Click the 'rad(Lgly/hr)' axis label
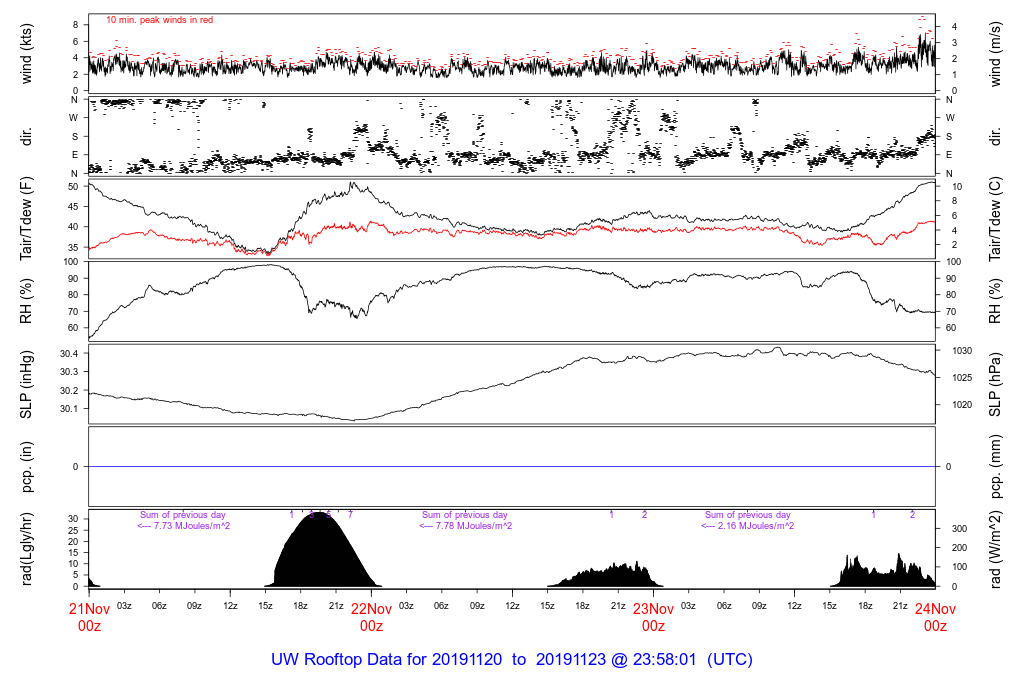 (x=28, y=548)
